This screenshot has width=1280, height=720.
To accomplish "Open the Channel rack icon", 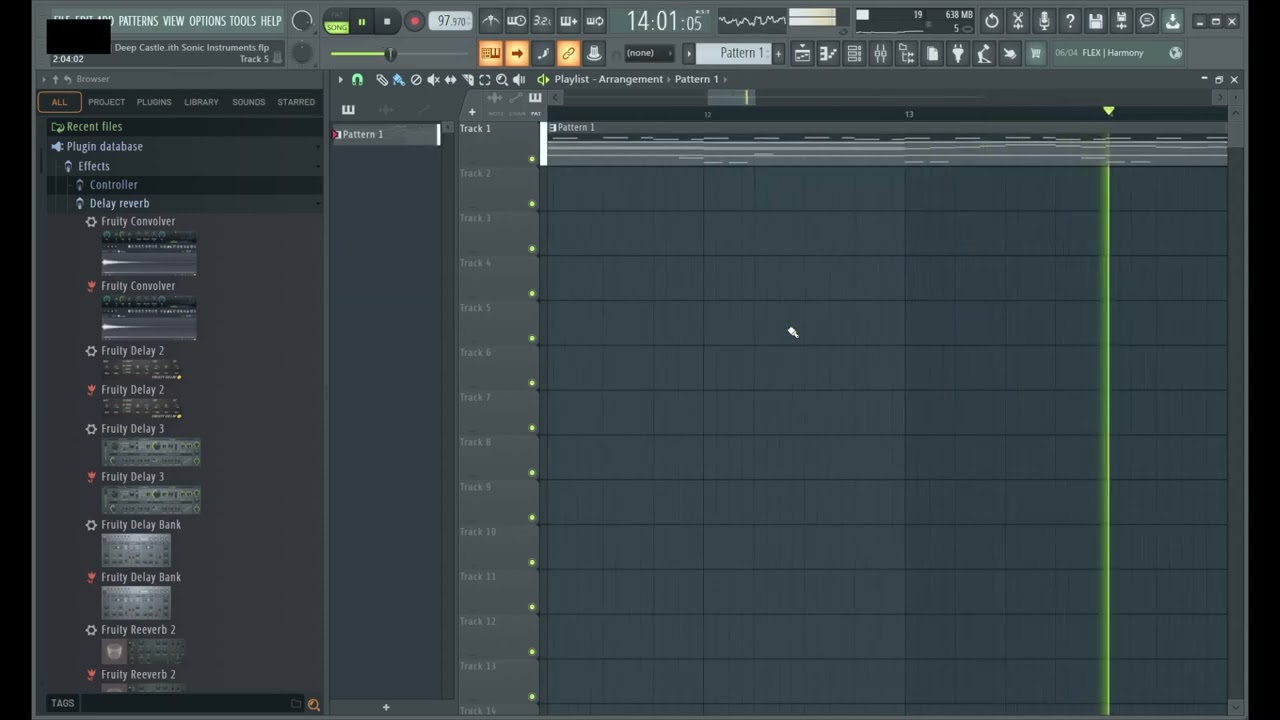I will click(854, 54).
